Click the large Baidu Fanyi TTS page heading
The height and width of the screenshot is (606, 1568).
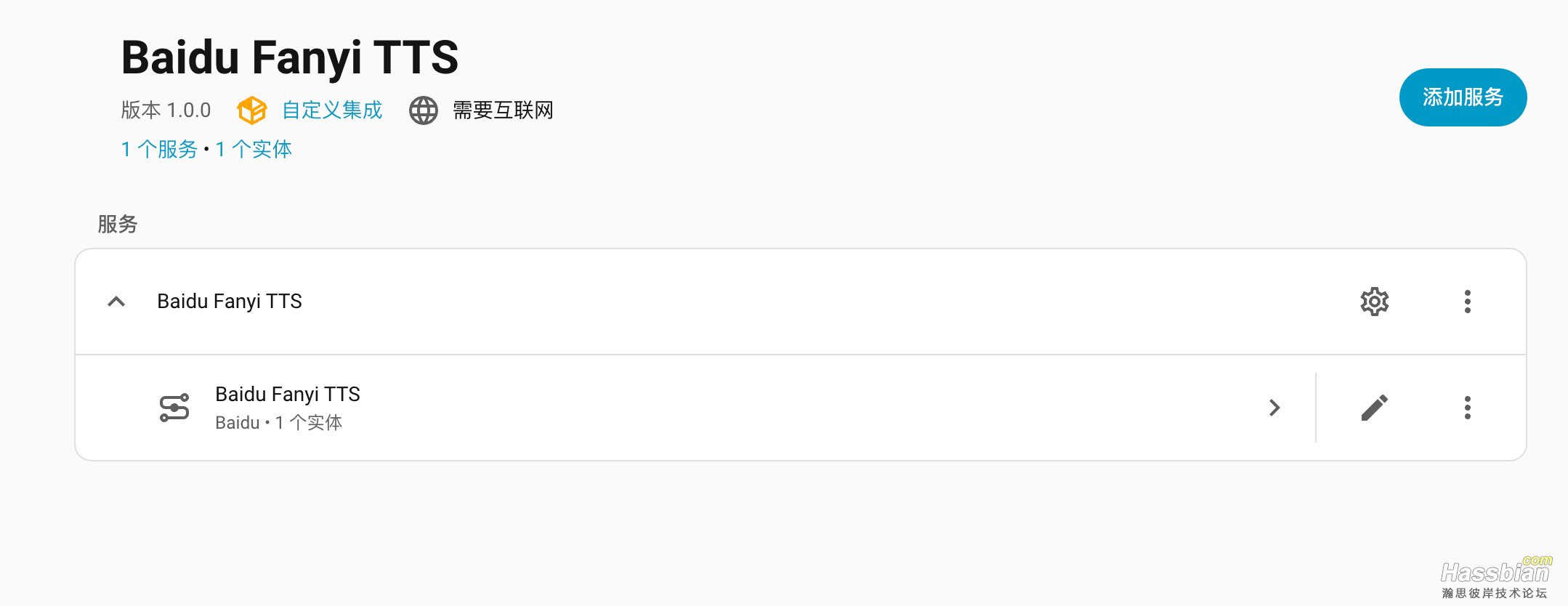click(x=290, y=57)
